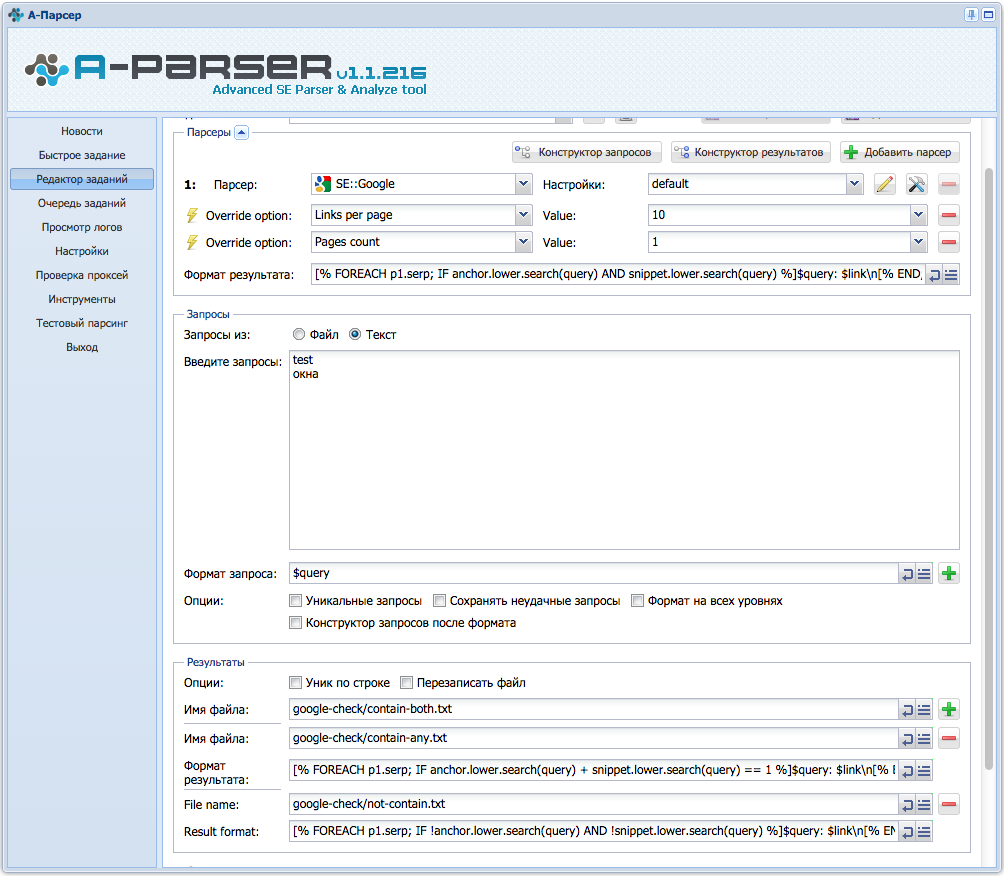
Task: Click Добавить парсер button
Action: pos(900,152)
